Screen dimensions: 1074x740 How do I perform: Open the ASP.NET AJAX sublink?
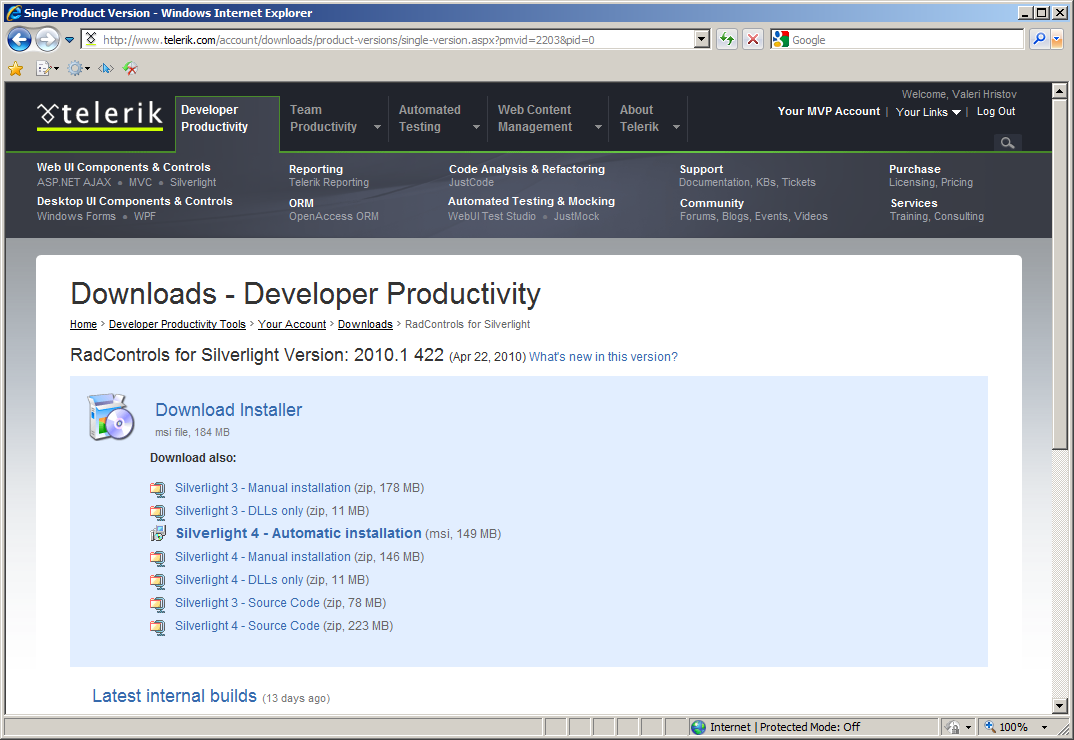[x=74, y=182]
